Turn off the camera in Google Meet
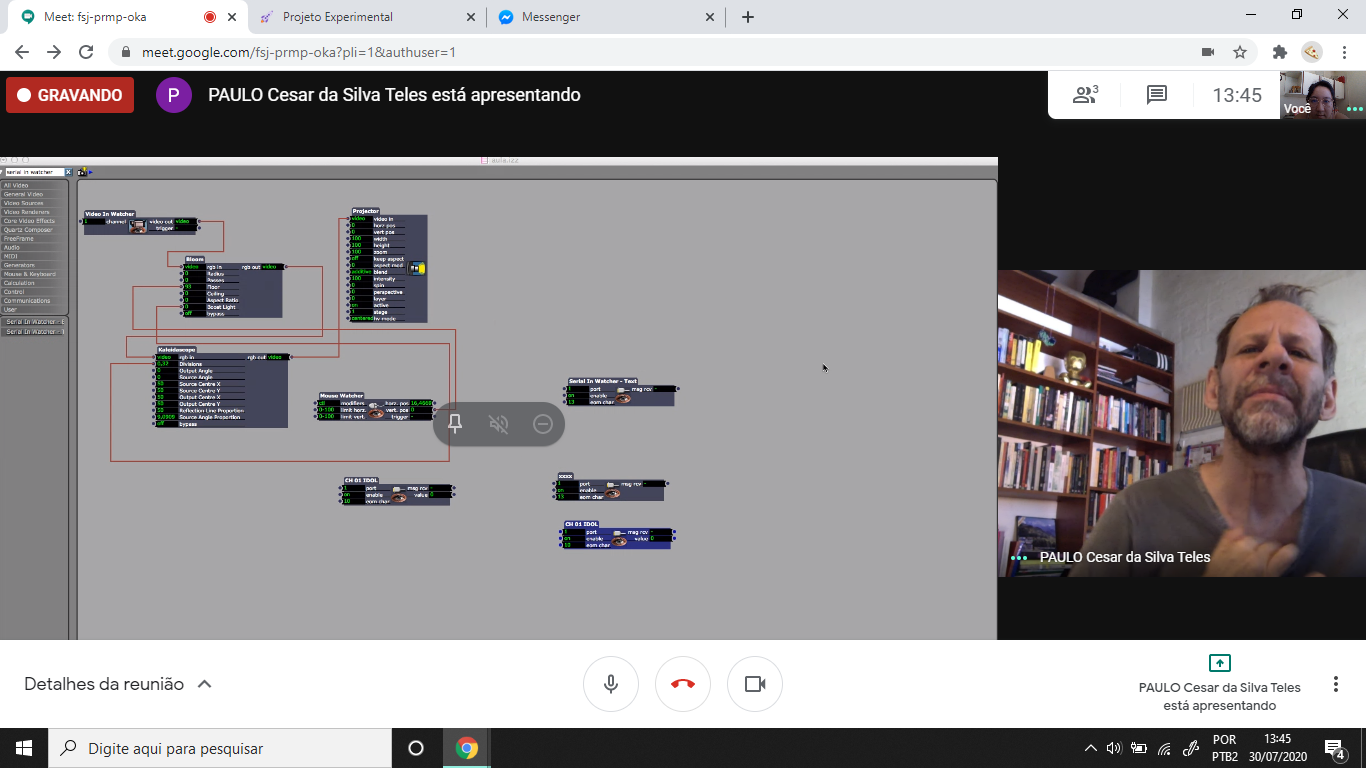Image resolution: width=1366 pixels, height=768 pixels. coord(755,684)
